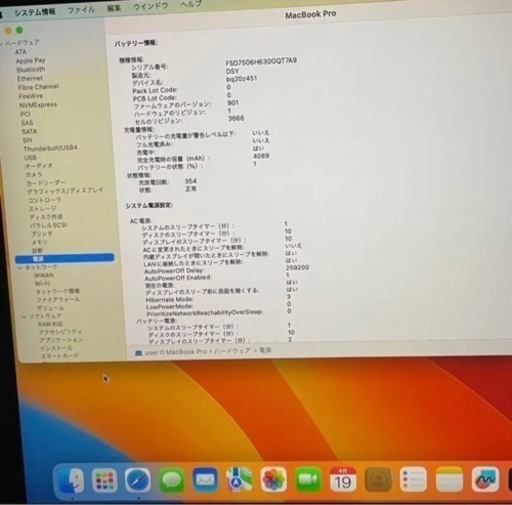
Task: Open Mail from the Dock
Action: tap(205, 480)
